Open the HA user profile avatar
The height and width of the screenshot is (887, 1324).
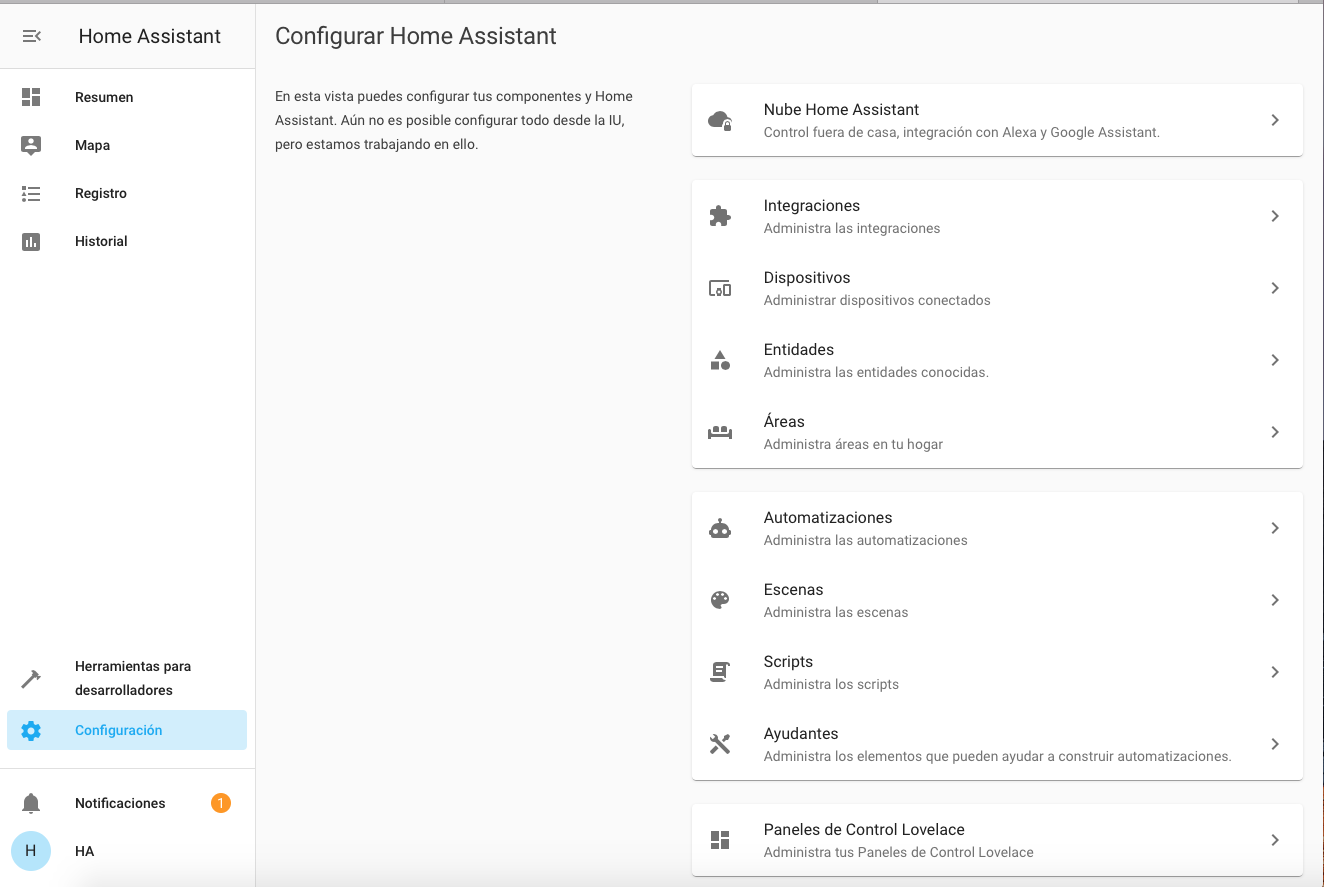click(31, 851)
